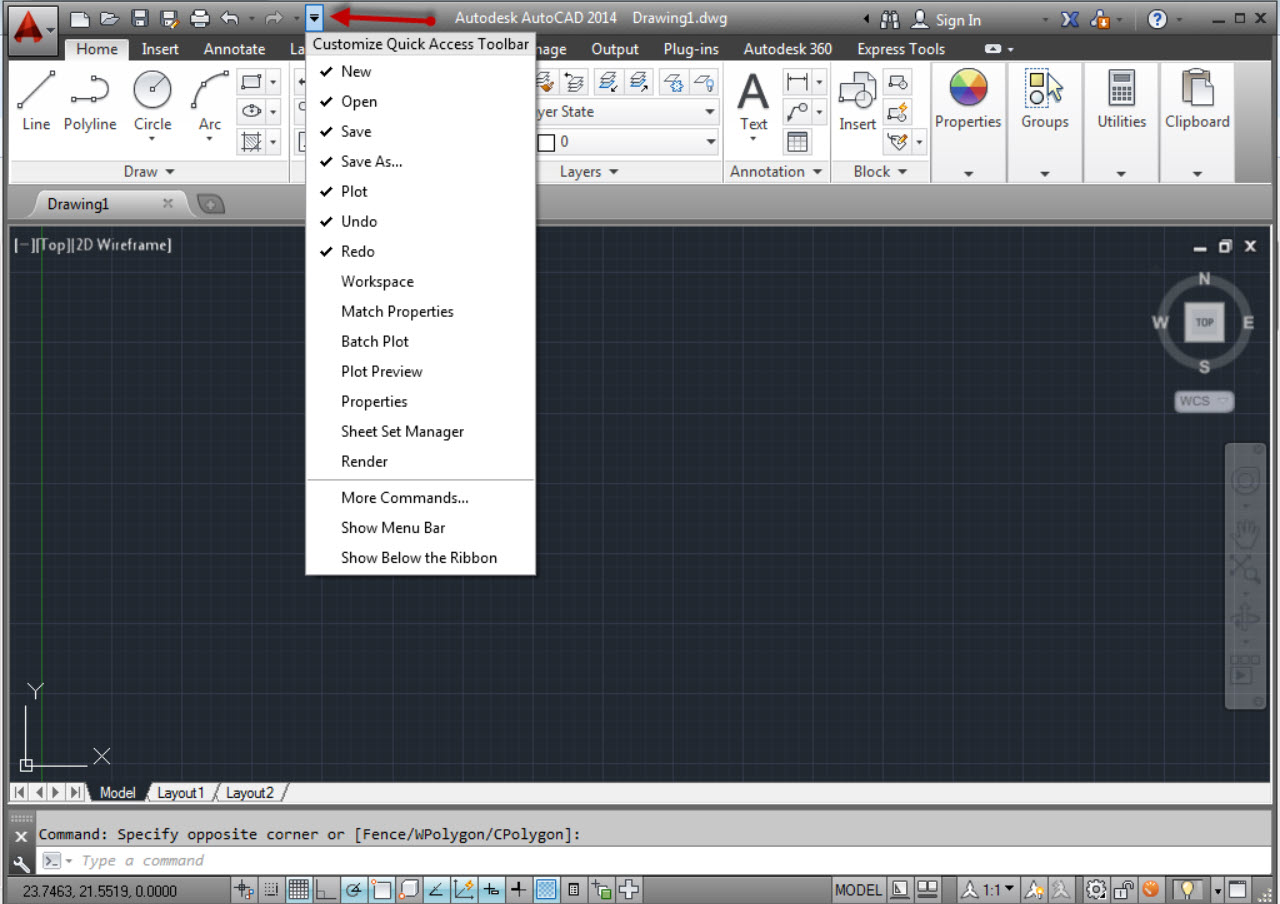The height and width of the screenshot is (904, 1280).
Task: Select the Polyline tool
Action: click(90, 100)
